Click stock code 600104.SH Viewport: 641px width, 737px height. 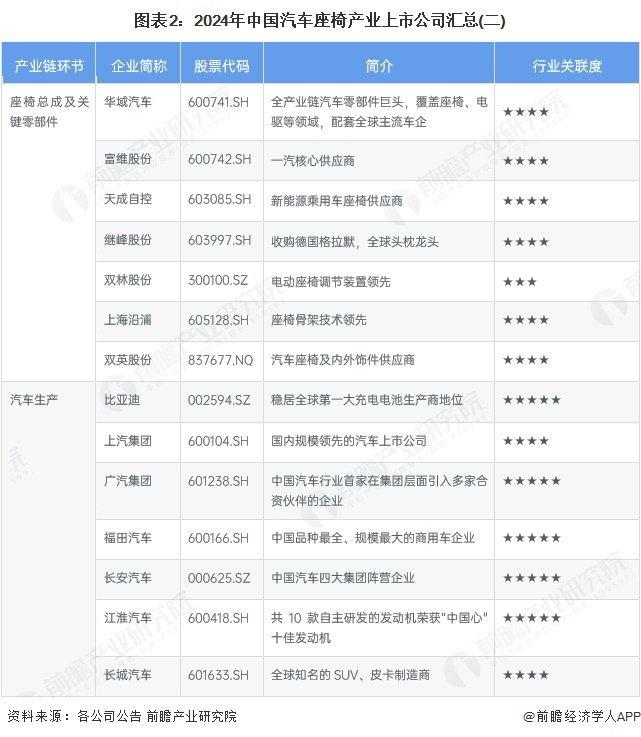click(x=219, y=441)
